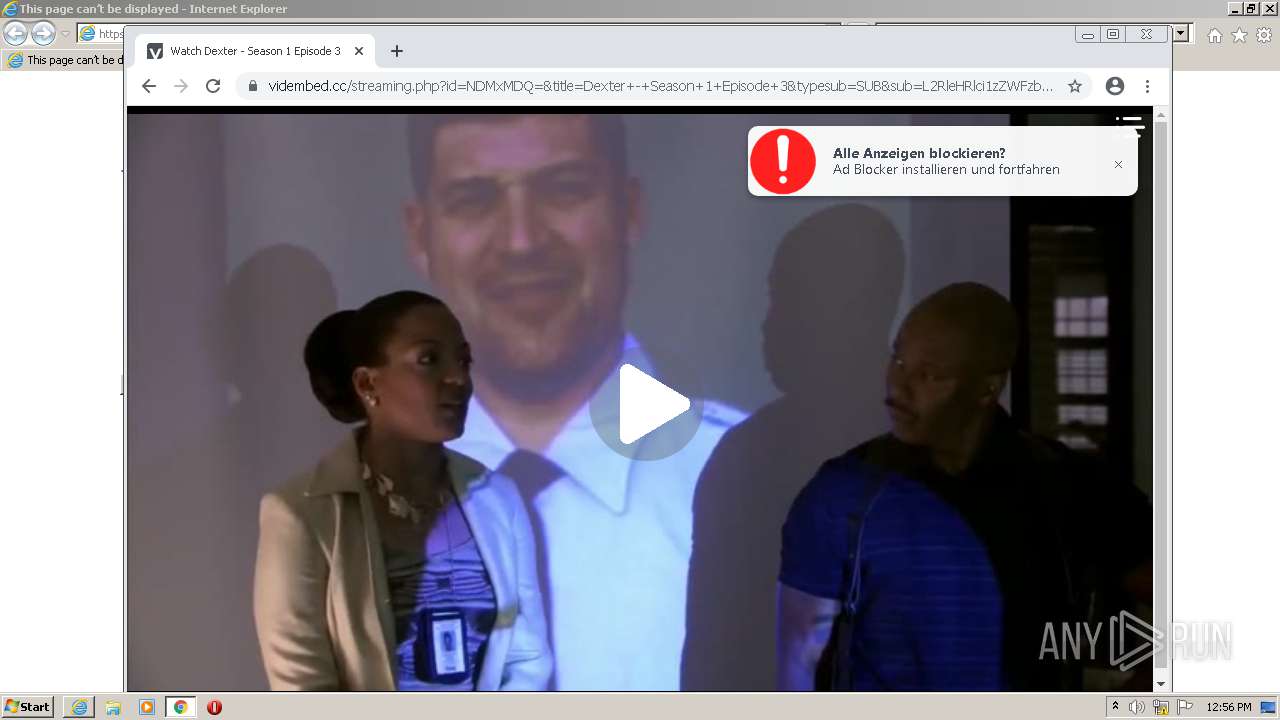This screenshot has height=720, width=1280.
Task: Switch to Chrome in taskbar
Action: coord(180,707)
